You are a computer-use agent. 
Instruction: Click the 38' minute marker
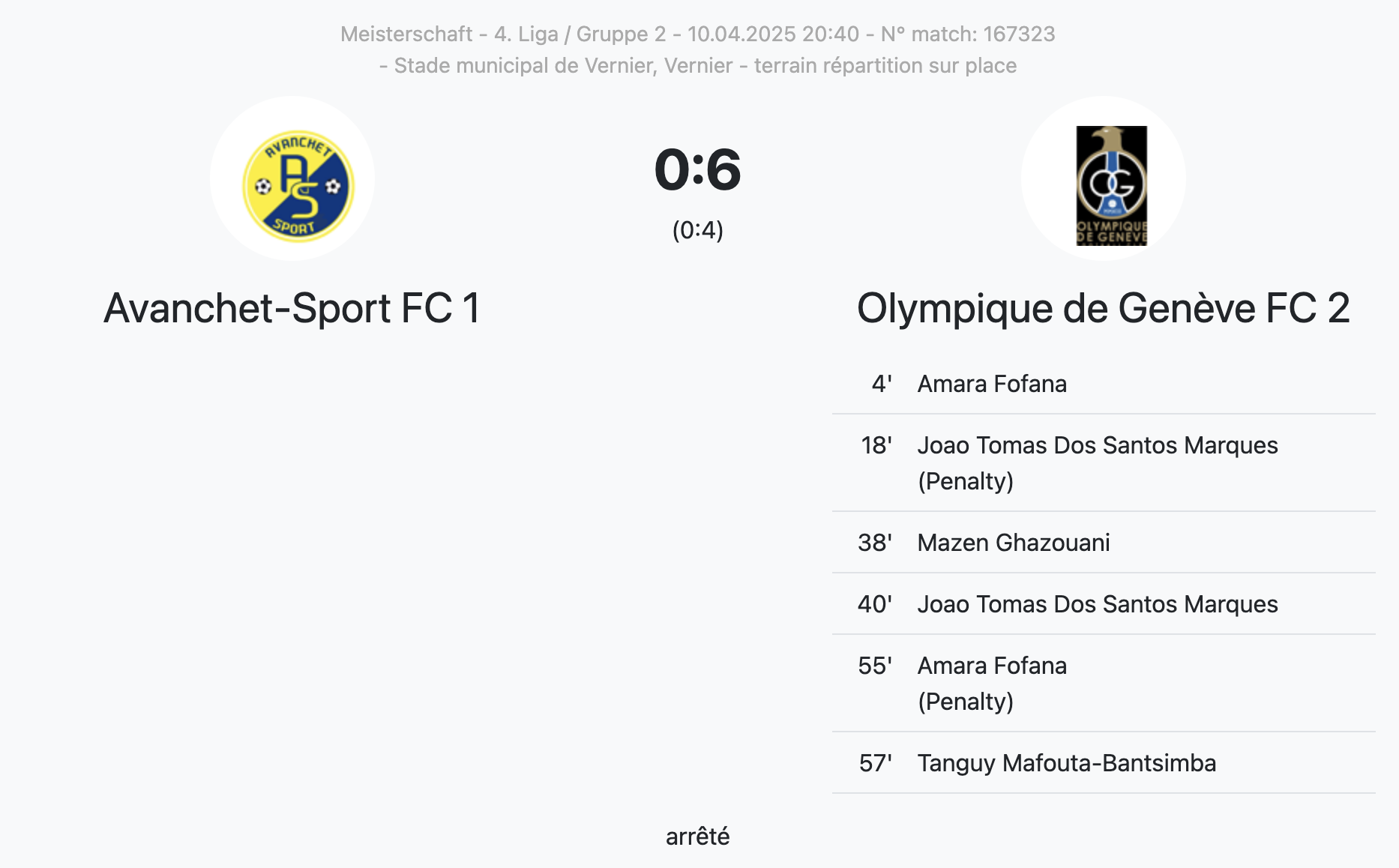tap(875, 543)
